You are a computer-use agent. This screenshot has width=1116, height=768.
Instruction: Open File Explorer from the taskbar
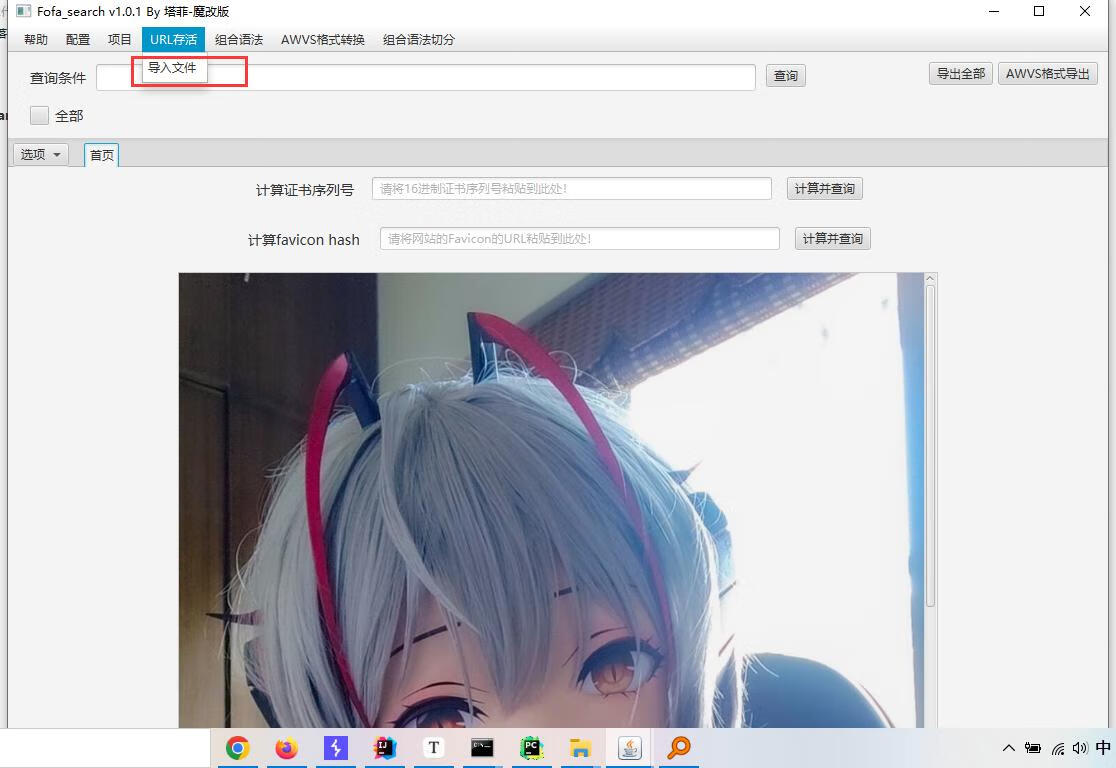pos(580,748)
